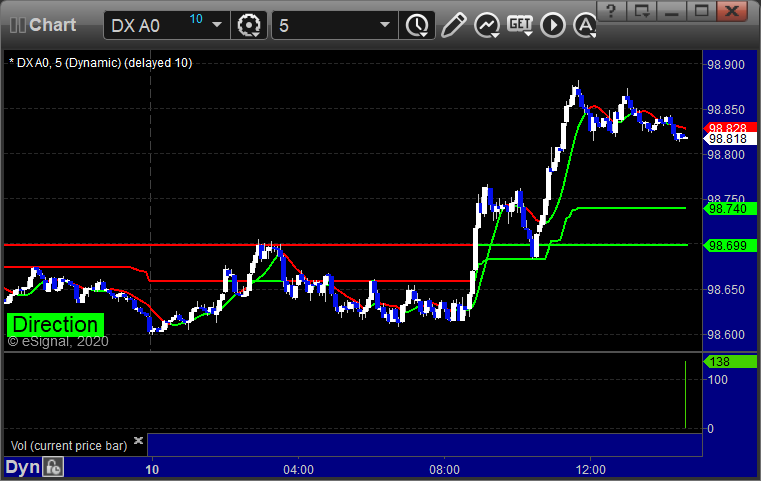Click the green 98.740 price tag
Image resolution: width=761 pixels, height=481 pixels.
coord(729,209)
